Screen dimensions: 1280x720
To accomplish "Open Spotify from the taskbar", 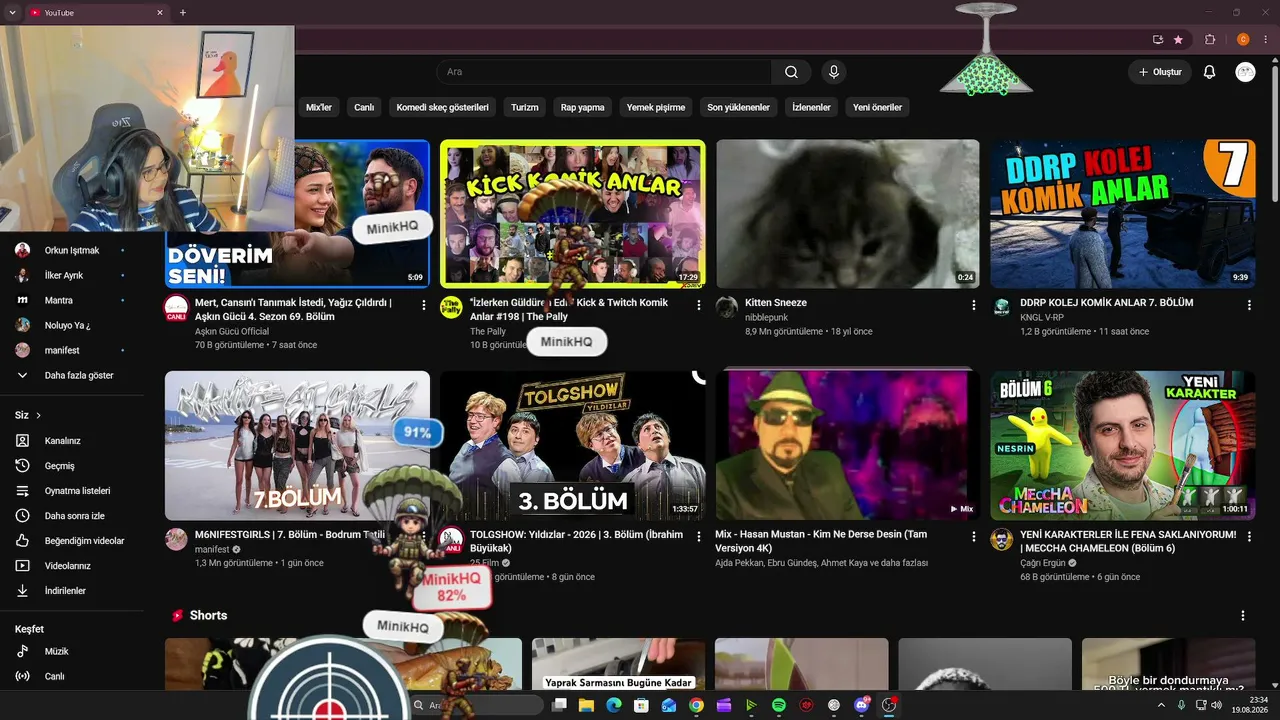I will tap(779, 705).
